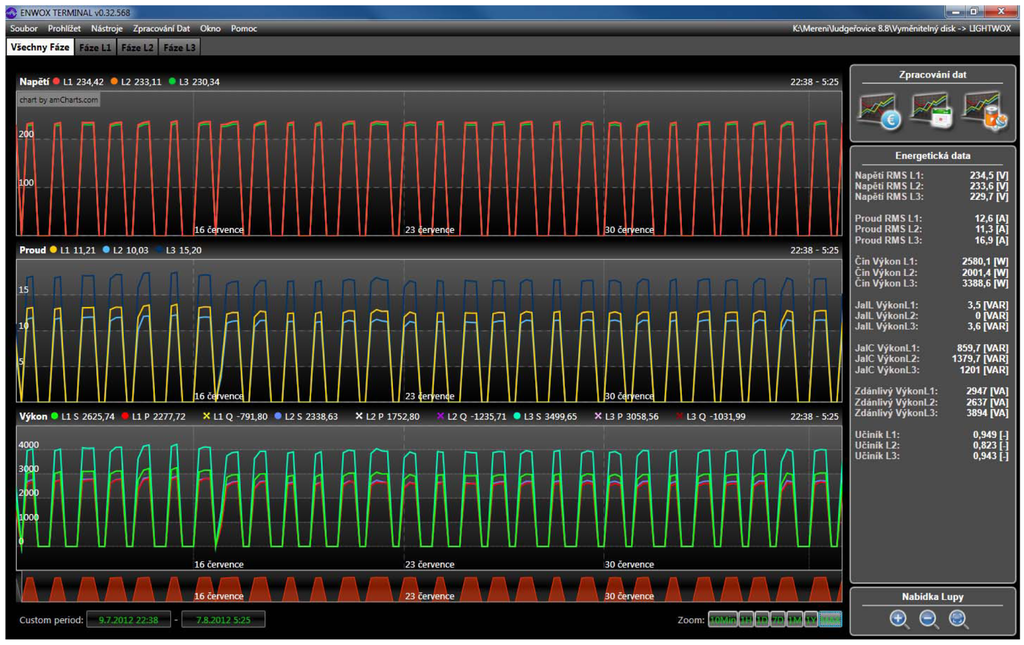Image resolution: width=1024 pixels, height=645 pixels.
Task: Open the calendar chart processing tool
Action: click(932, 110)
